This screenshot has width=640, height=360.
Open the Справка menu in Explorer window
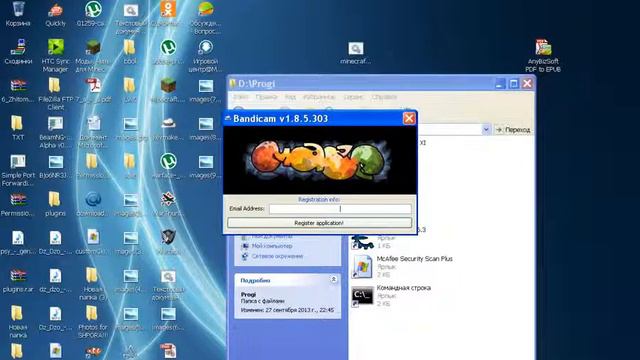pyautogui.click(x=384, y=97)
